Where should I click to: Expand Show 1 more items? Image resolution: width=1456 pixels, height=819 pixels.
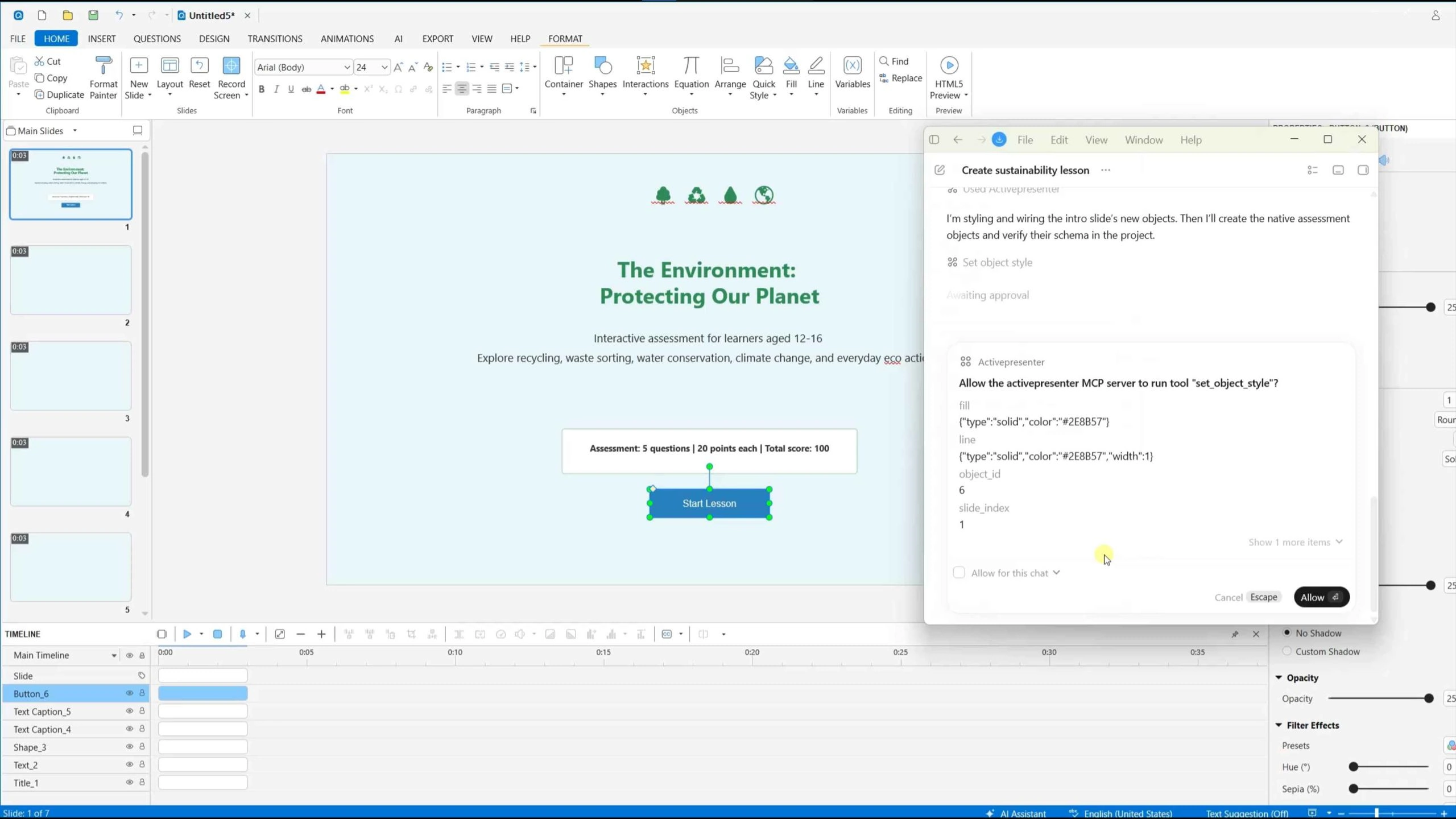(x=1296, y=542)
